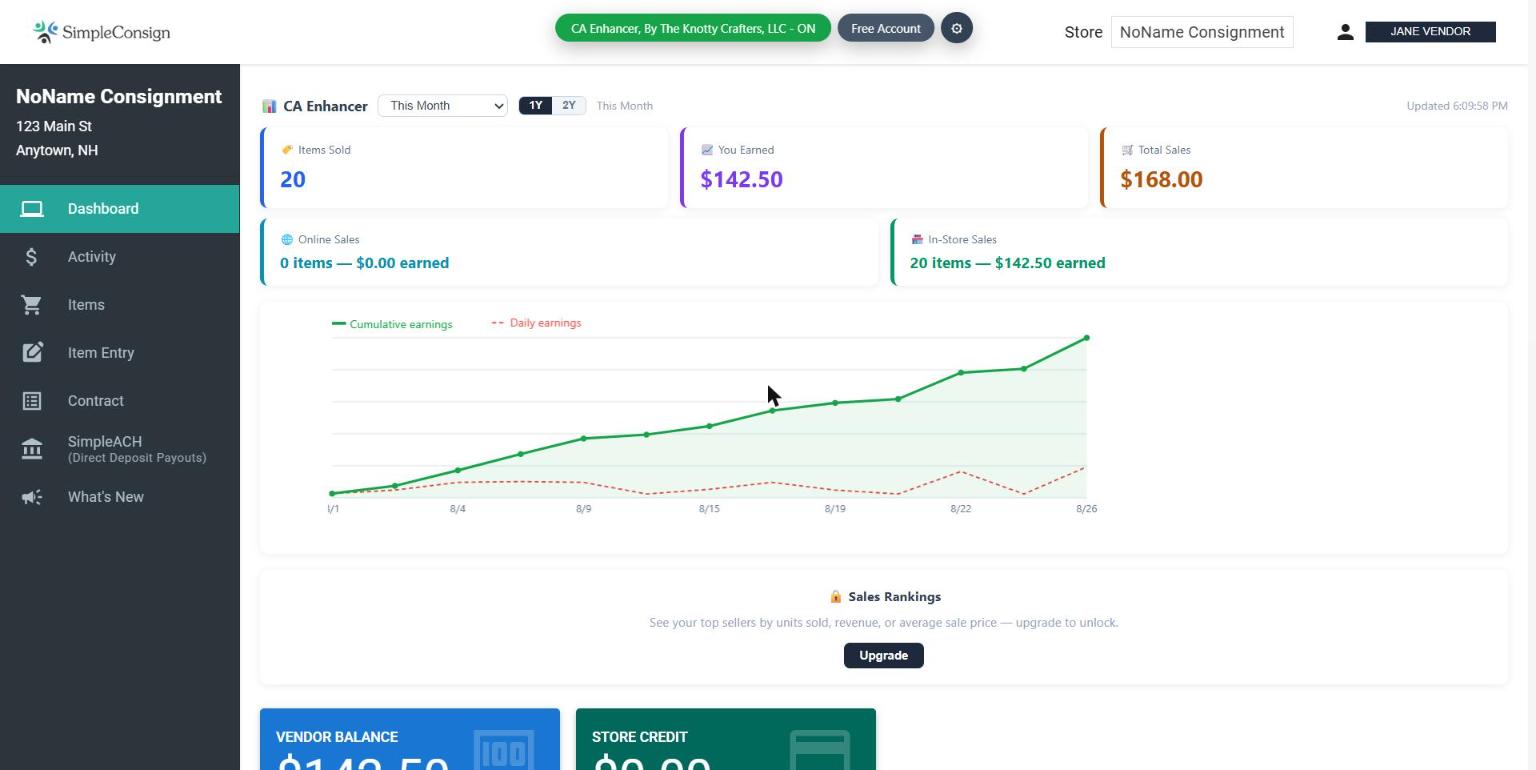The height and width of the screenshot is (770, 1536).
Task: Open CA Enhancer settings gear
Action: [x=956, y=29]
